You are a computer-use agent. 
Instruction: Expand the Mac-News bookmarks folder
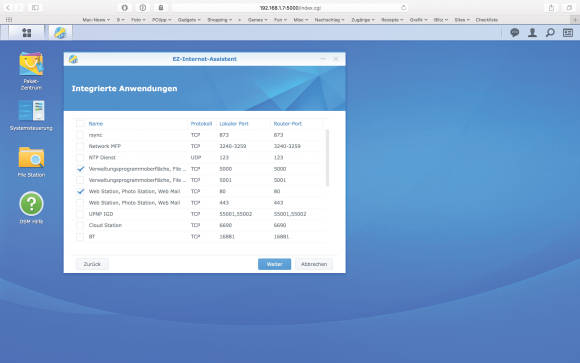pyautogui.click(x=96, y=20)
